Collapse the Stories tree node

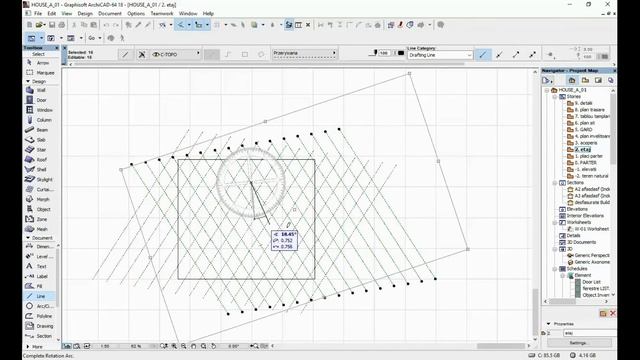point(555,97)
